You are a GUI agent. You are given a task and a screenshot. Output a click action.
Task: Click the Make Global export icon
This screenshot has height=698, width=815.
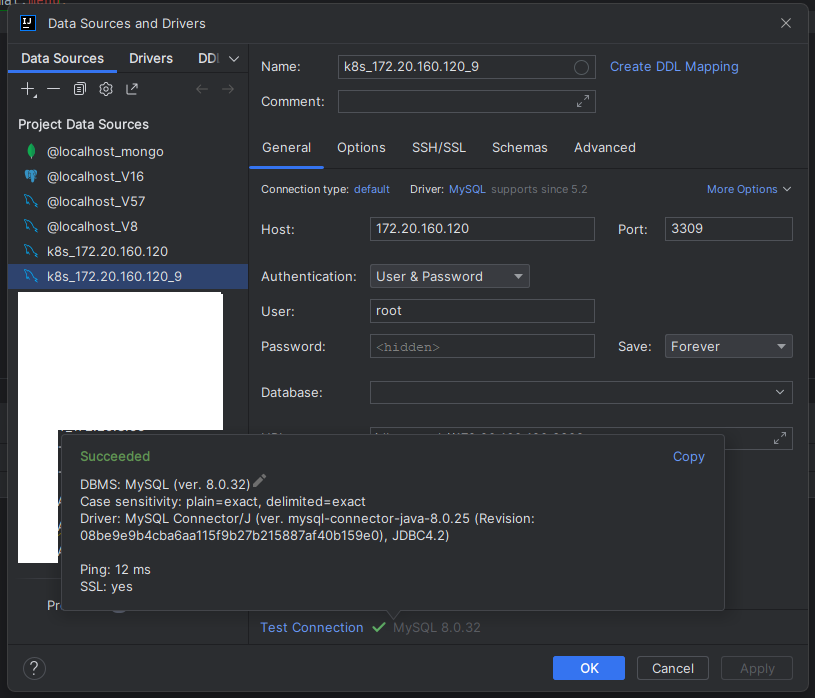(x=132, y=89)
